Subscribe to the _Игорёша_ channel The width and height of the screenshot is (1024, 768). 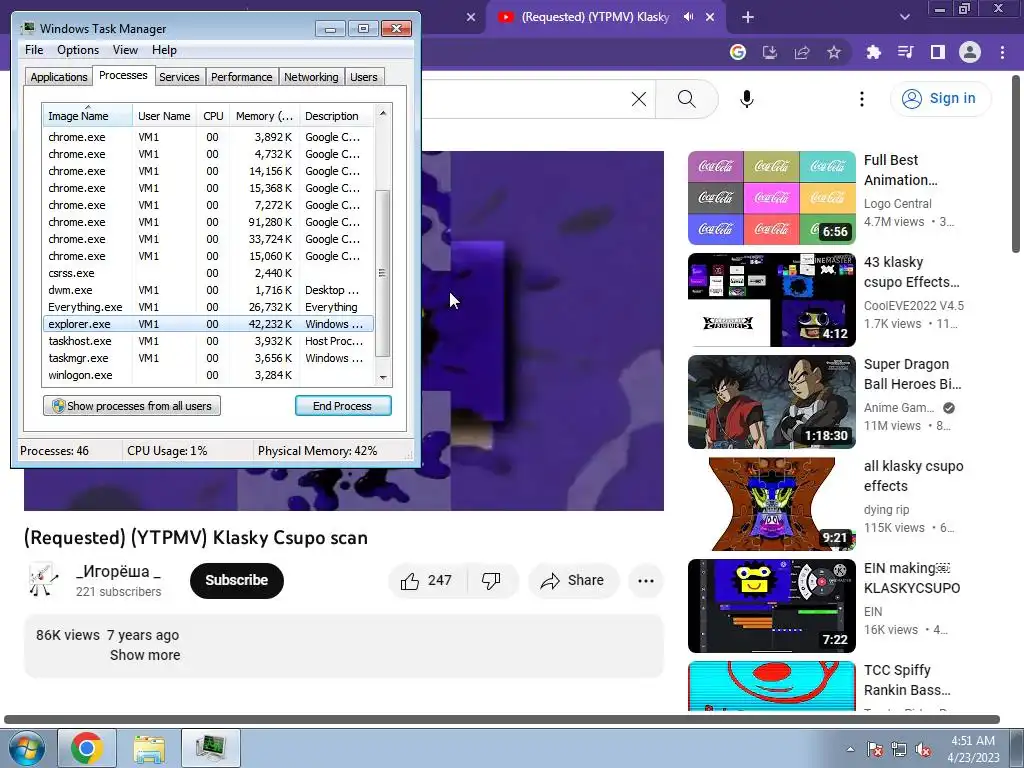point(236,581)
